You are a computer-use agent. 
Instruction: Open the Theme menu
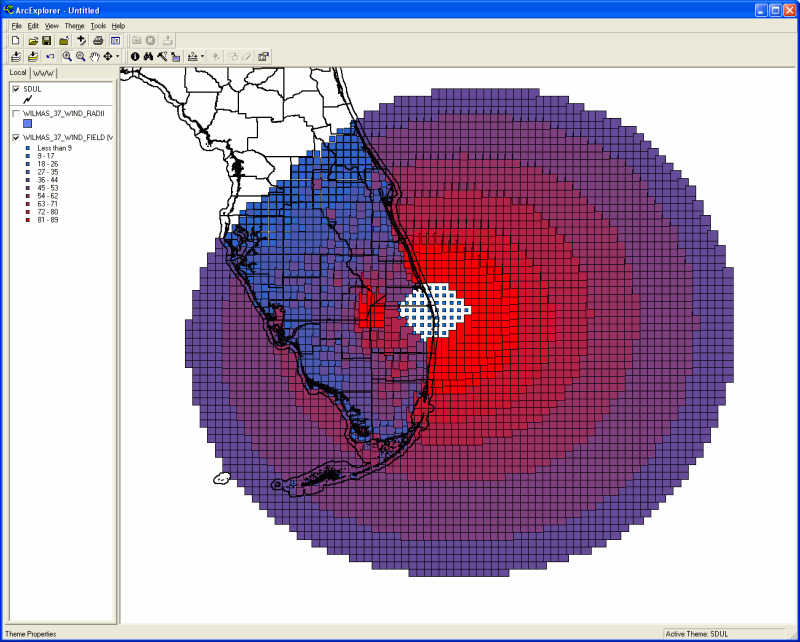[x=74, y=25]
